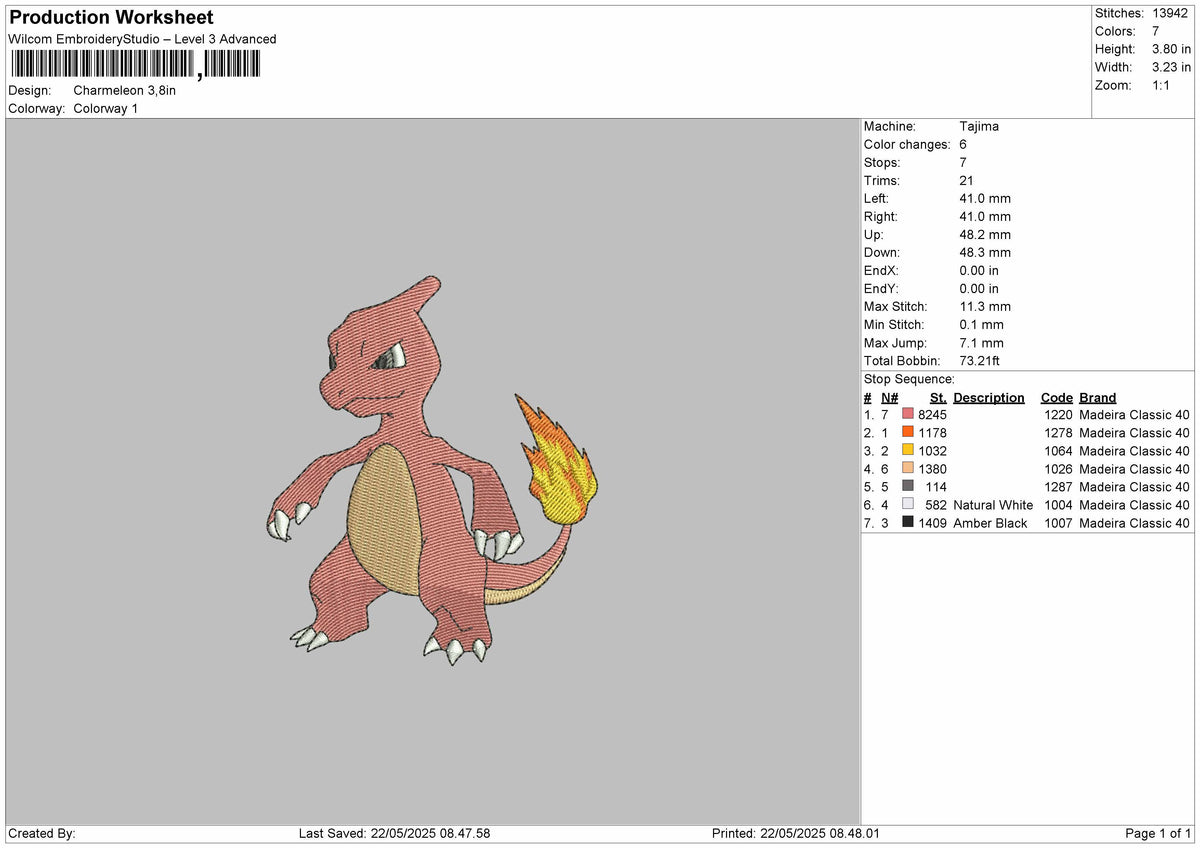The image size is (1200, 848).
Task: Click the Up value '48.2 mm'
Action: [x=985, y=234]
